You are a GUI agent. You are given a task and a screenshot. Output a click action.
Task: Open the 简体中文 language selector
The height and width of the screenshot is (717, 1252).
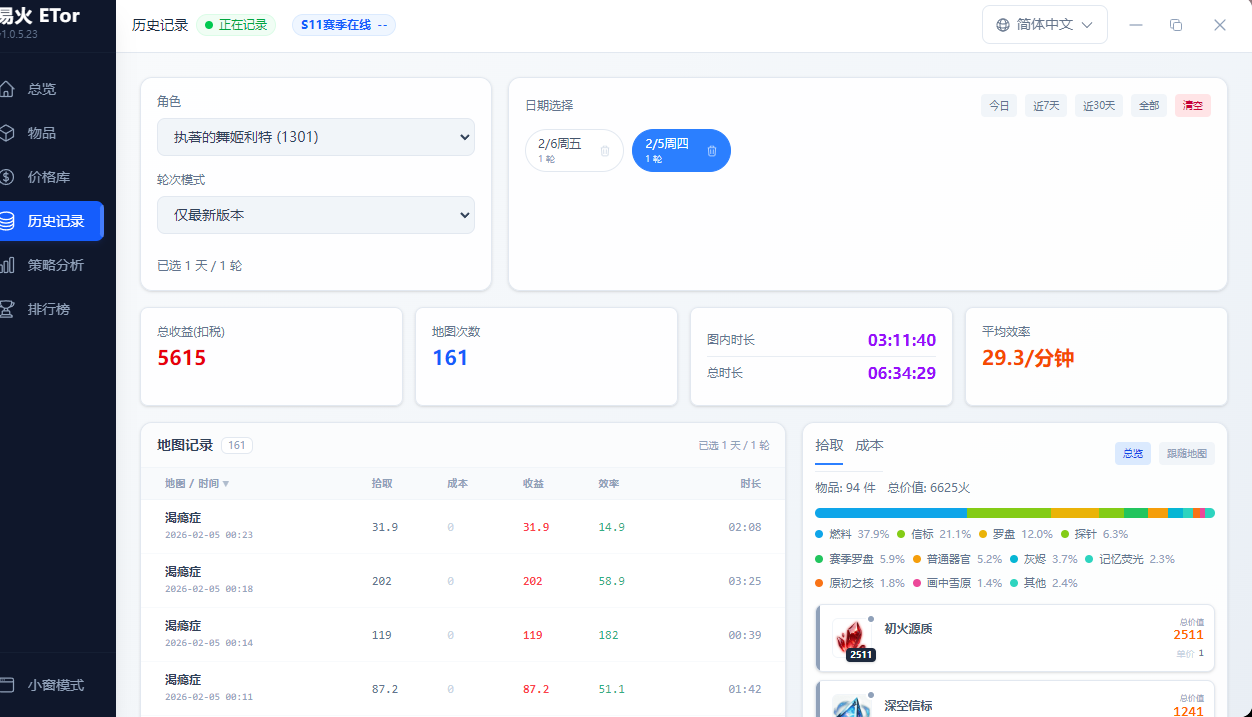(x=1044, y=25)
